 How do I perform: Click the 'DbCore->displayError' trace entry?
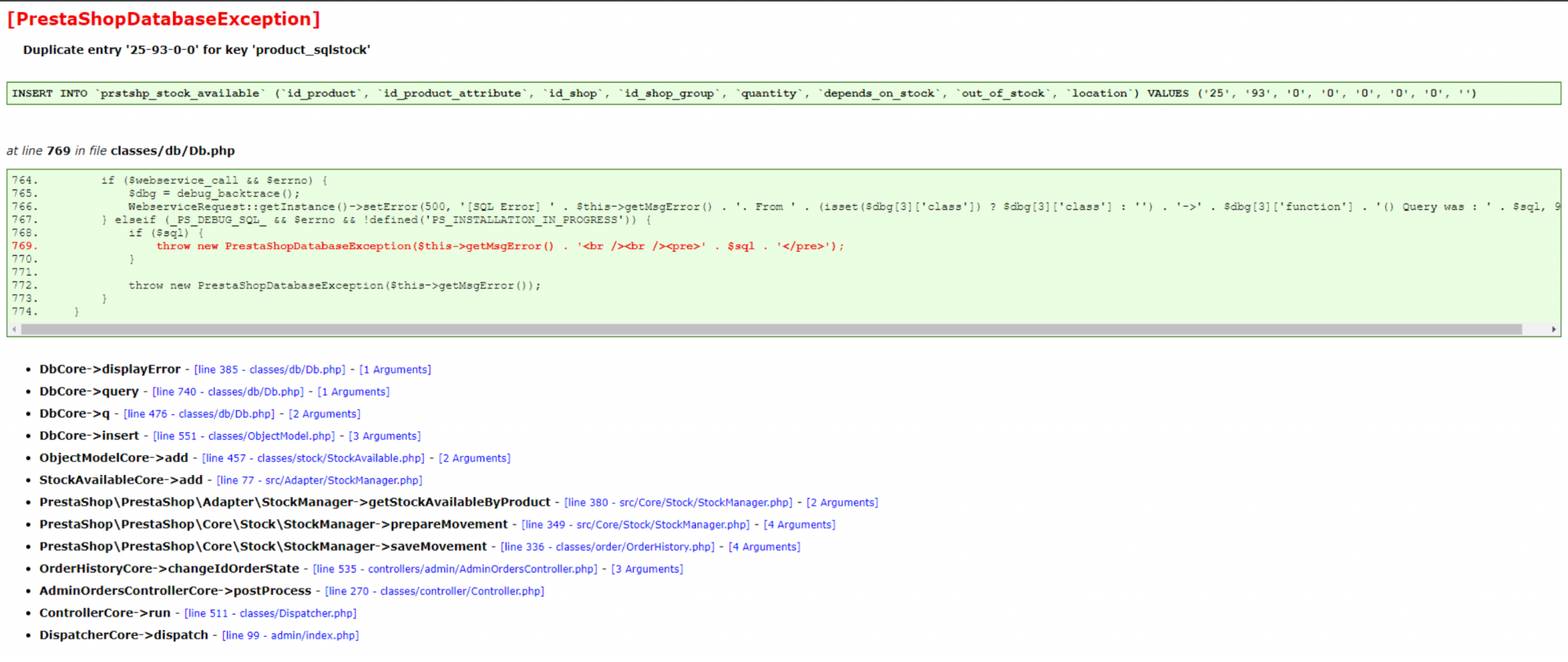(x=110, y=369)
